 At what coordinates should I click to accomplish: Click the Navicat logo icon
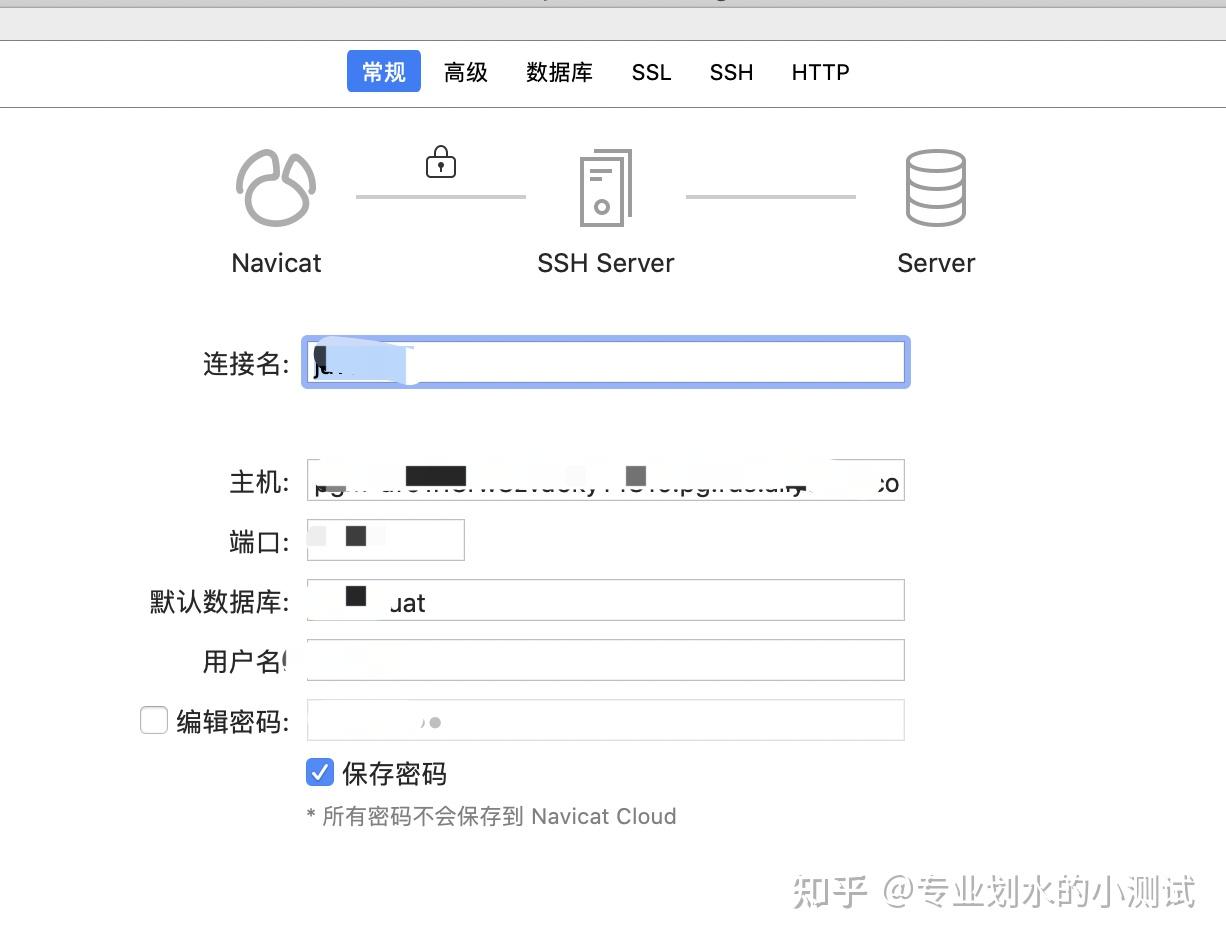[276, 188]
